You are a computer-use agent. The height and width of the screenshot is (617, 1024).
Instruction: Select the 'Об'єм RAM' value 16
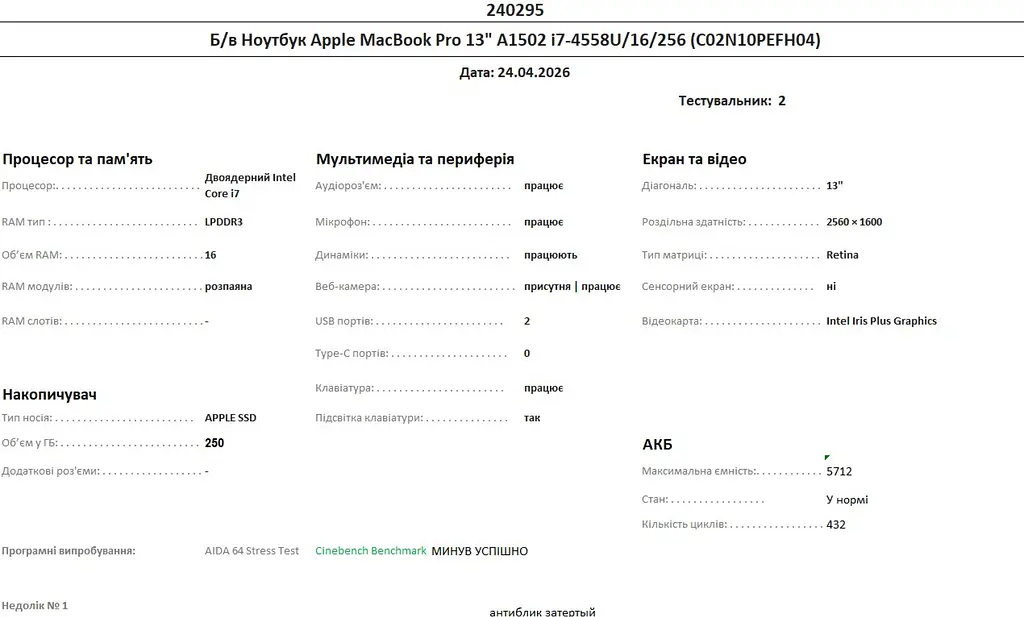point(210,255)
